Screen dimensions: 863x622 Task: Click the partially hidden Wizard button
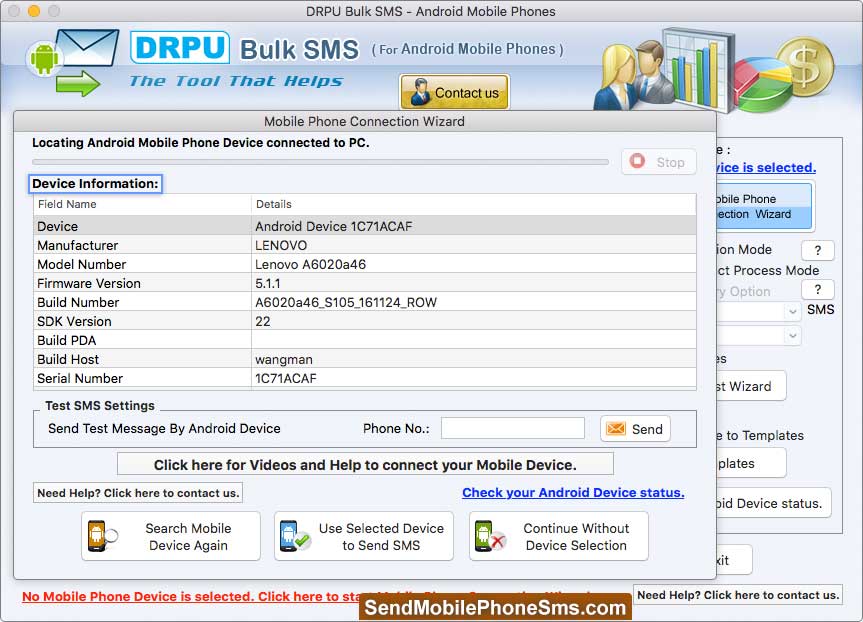point(751,386)
